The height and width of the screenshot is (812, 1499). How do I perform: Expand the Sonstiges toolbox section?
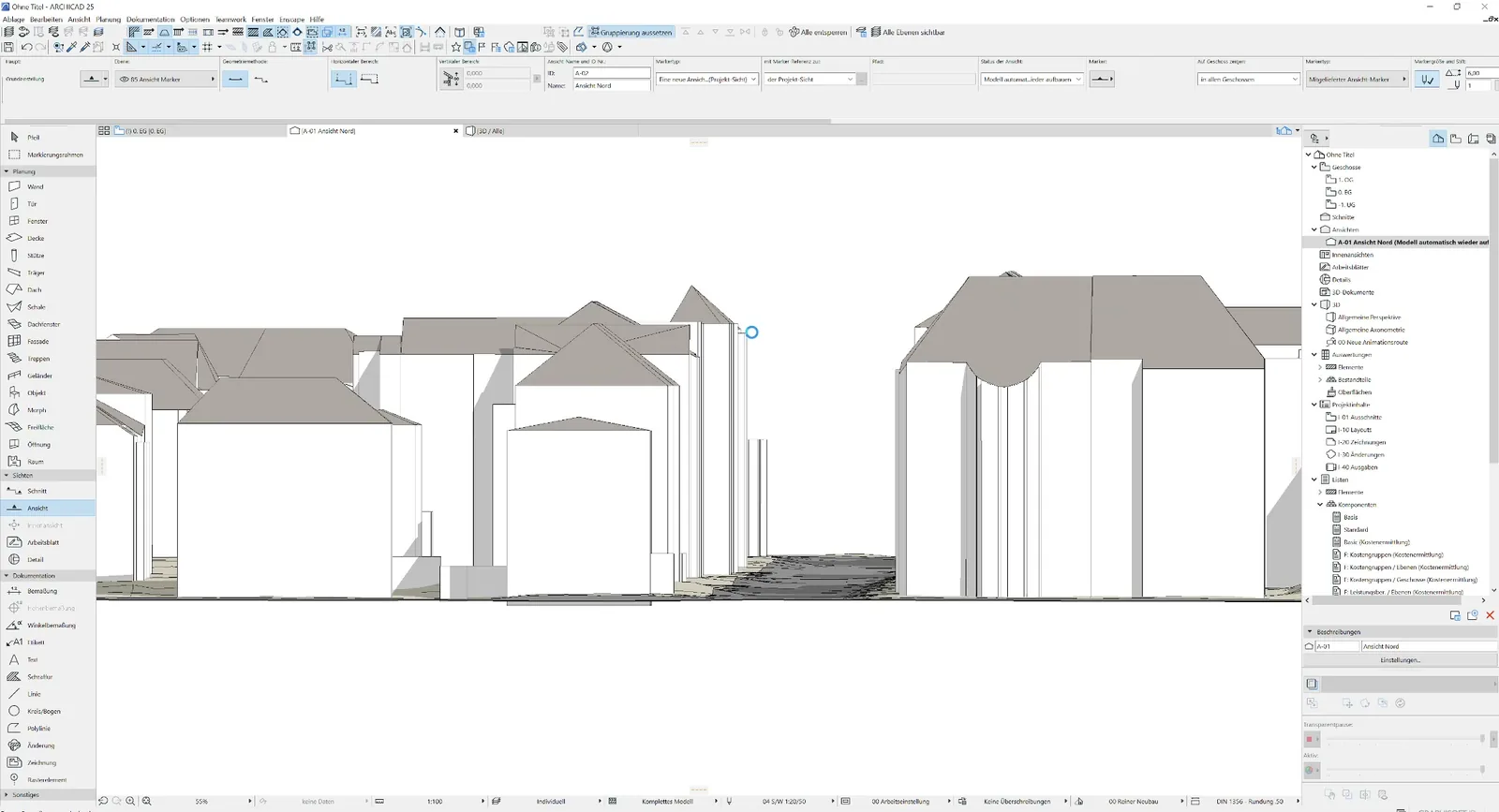coord(7,794)
